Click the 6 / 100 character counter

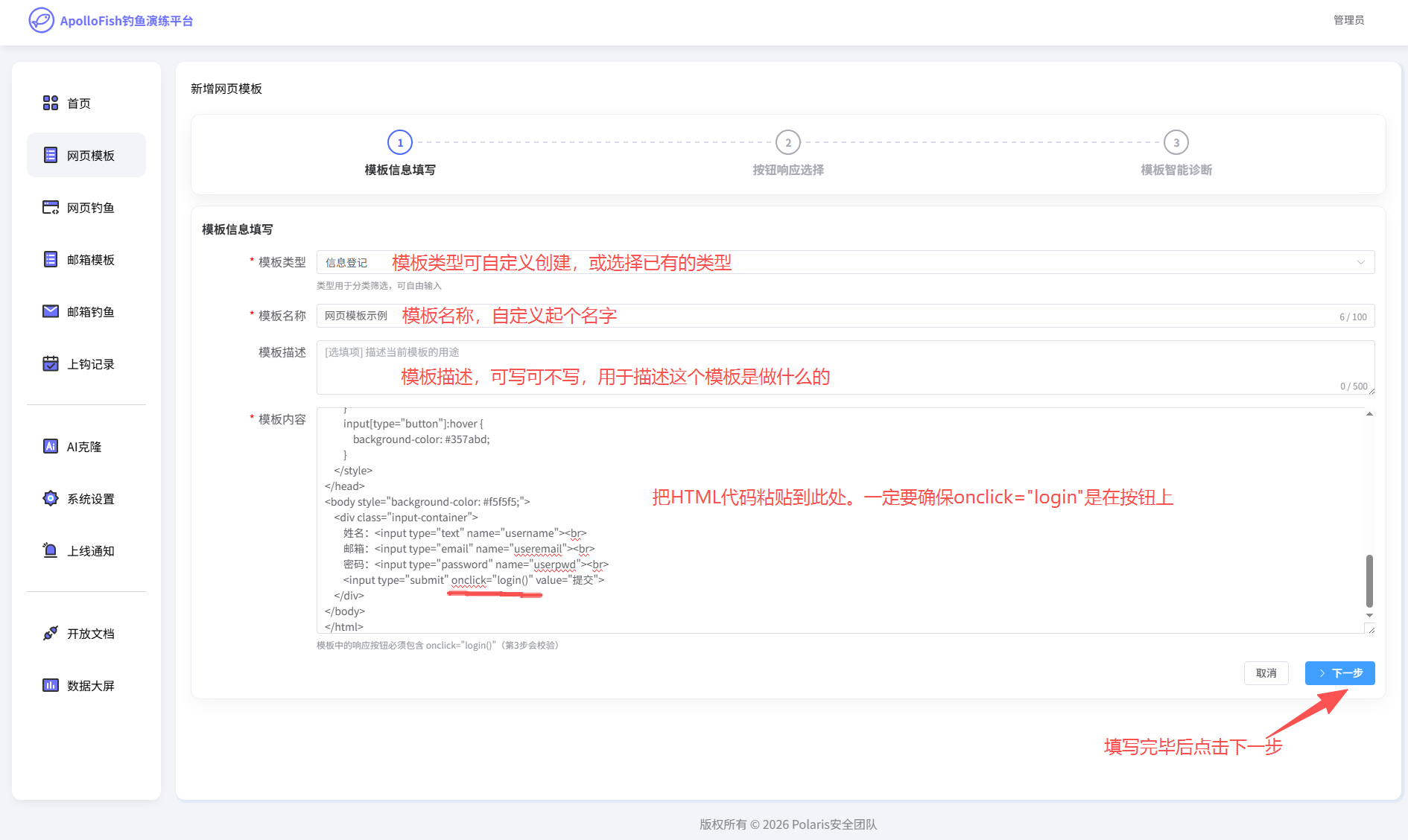pyautogui.click(x=1353, y=316)
